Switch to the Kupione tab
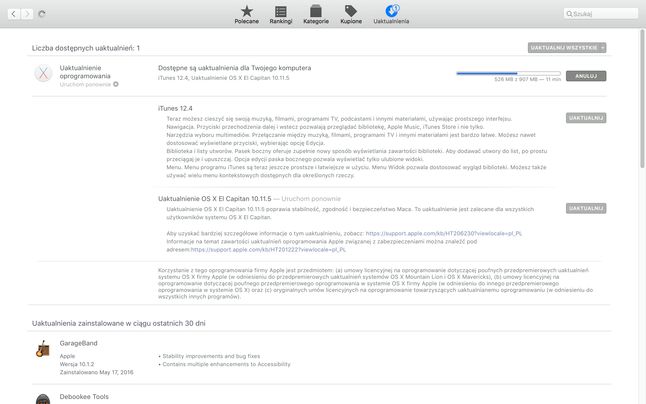Viewport: 646px width, 404px height. point(351,14)
